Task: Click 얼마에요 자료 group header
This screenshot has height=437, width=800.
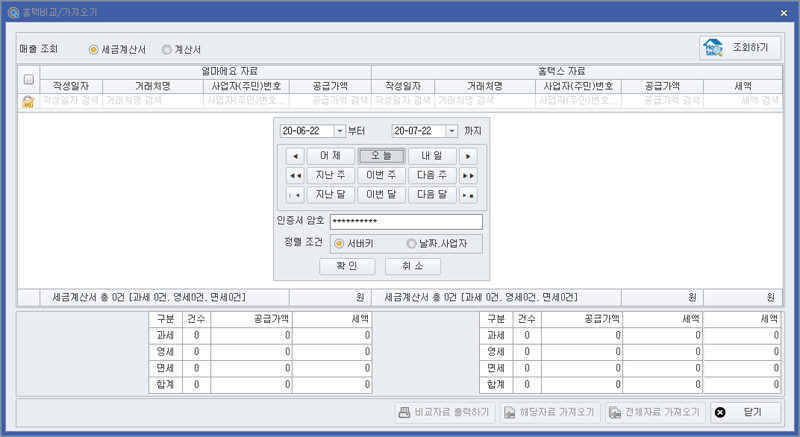Action: [x=206, y=72]
